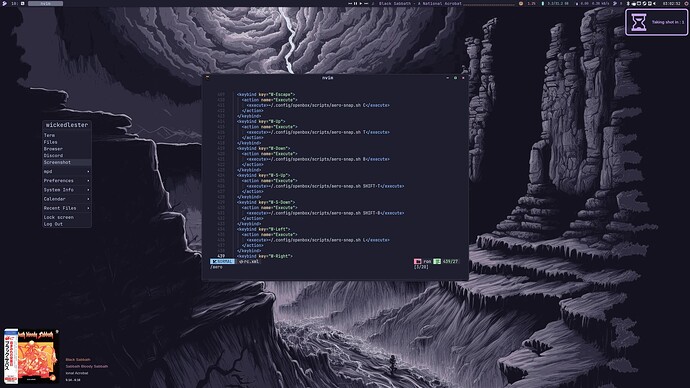This screenshot has height=388, width=690.
Task: Seek the song progress bar in panel
Action: point(489,4)
